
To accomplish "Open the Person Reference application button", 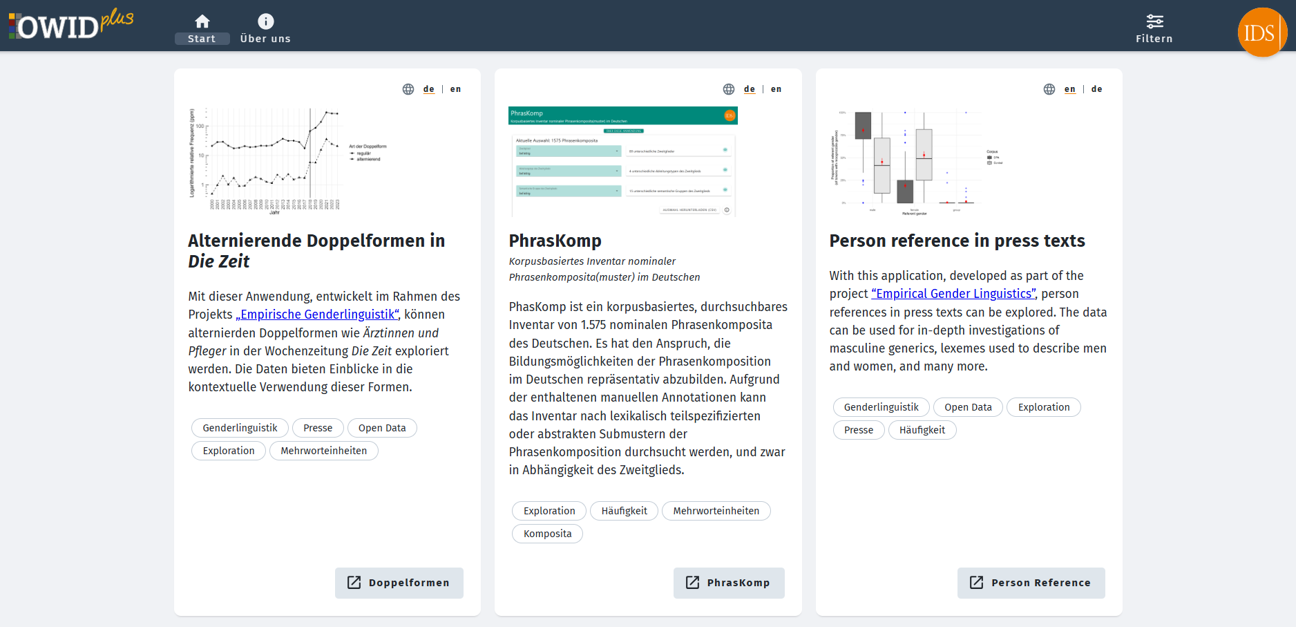I will pos(1030,583).
